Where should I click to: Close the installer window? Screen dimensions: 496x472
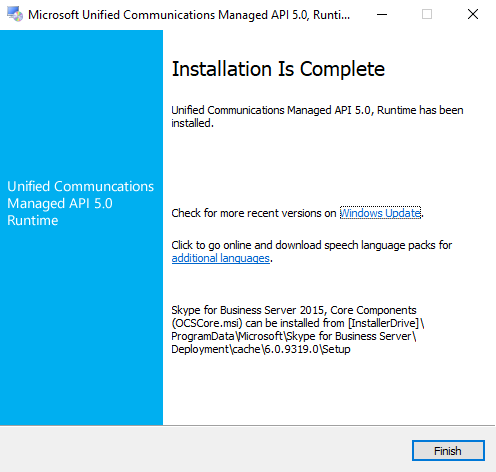tap(473, 14)
